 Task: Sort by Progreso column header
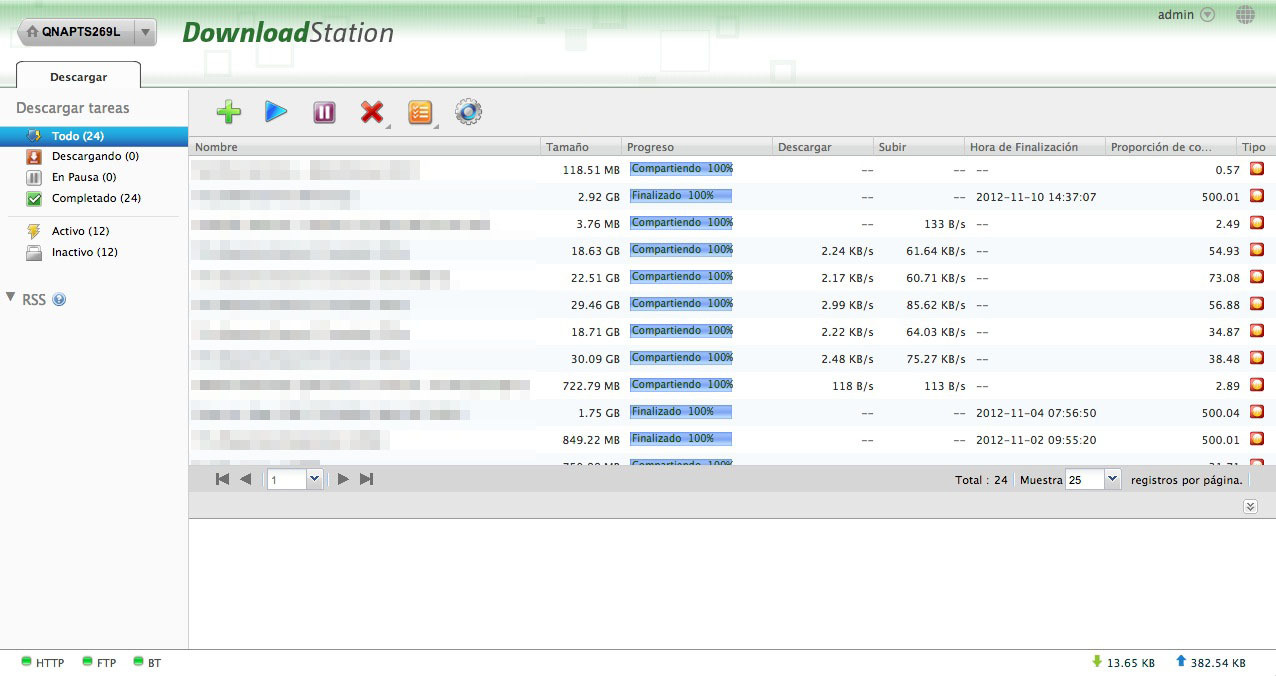[697, 147]
